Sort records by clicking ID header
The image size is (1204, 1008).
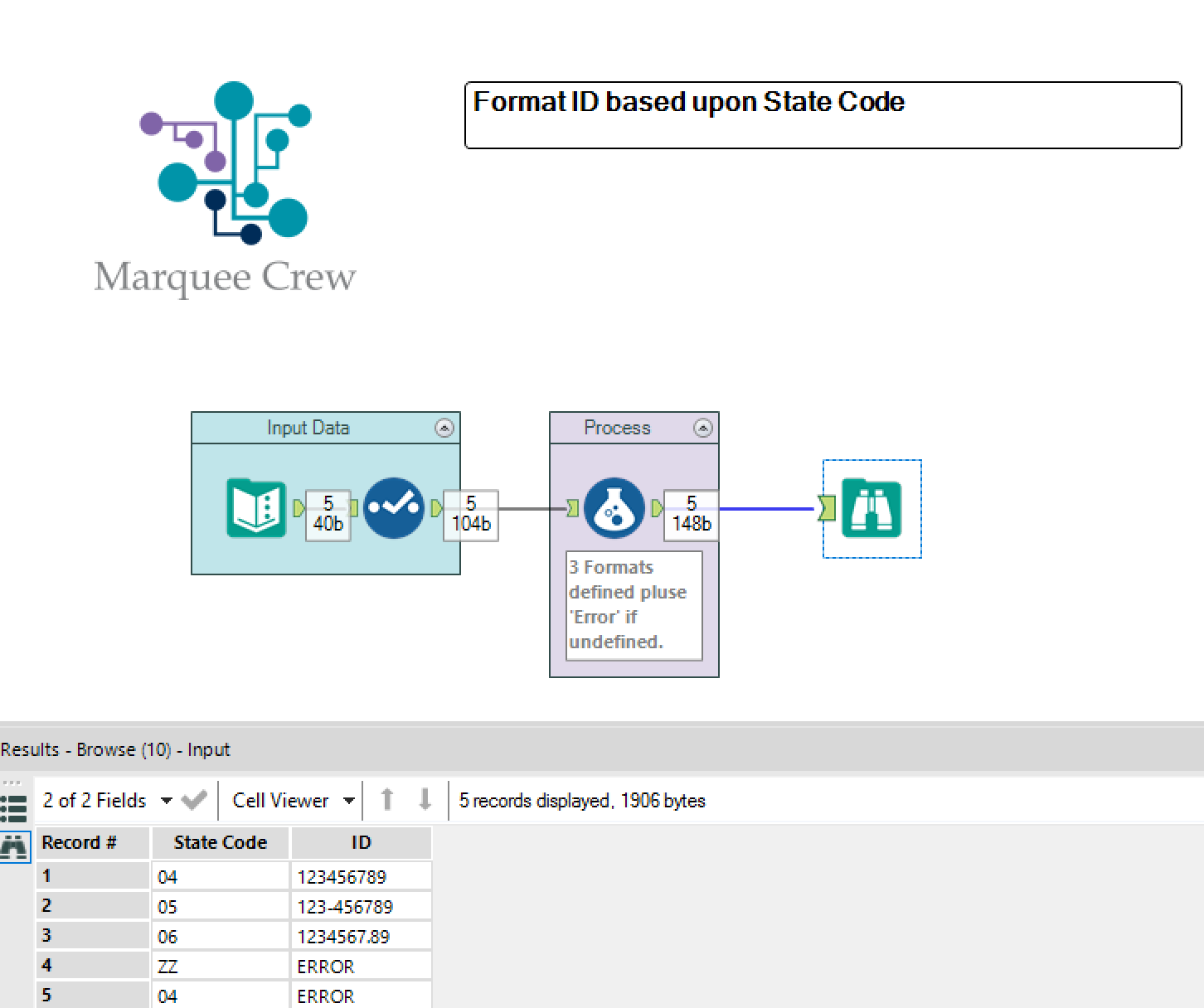click(361, 842)
